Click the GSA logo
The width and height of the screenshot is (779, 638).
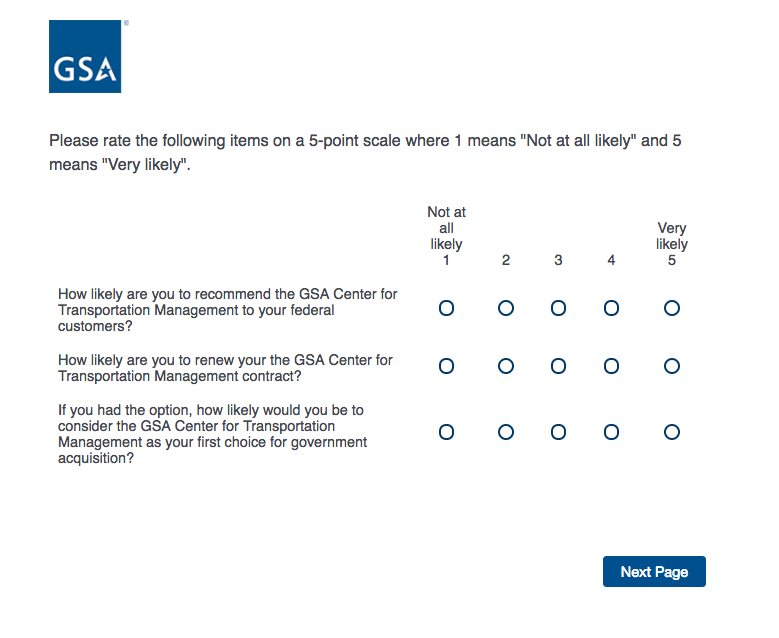tap(85, 57)
